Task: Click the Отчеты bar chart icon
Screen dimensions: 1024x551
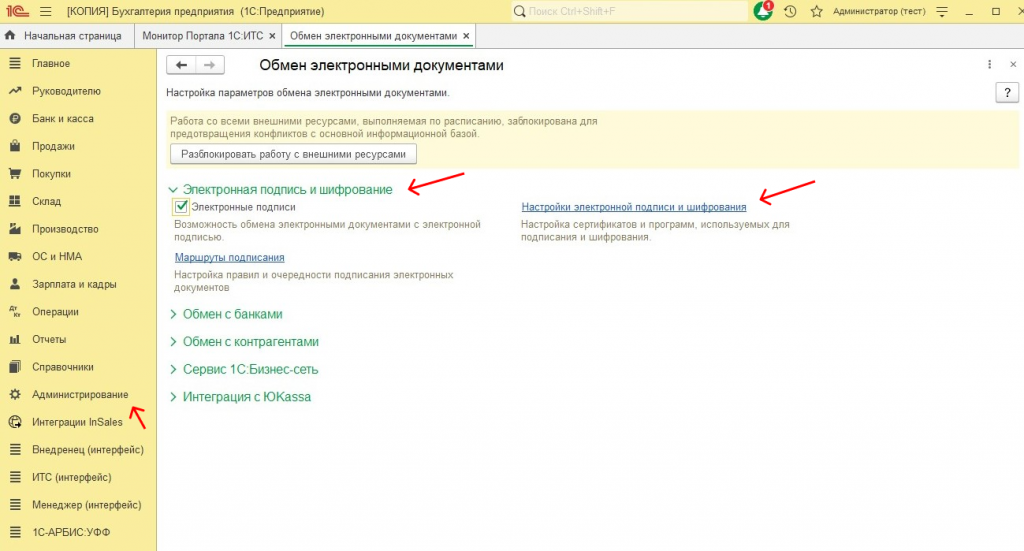Action: [15, 339]
